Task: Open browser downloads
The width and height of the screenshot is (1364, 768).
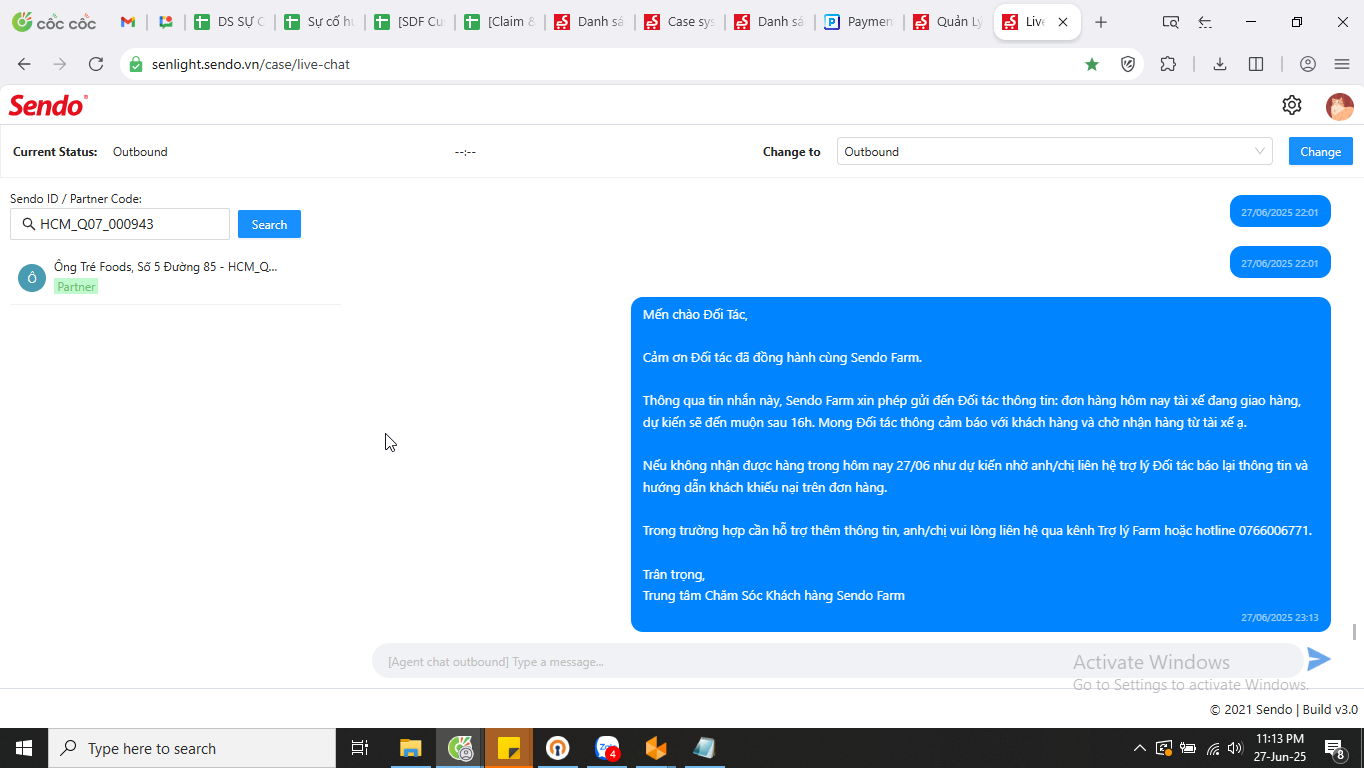Action: point(1220,64)
